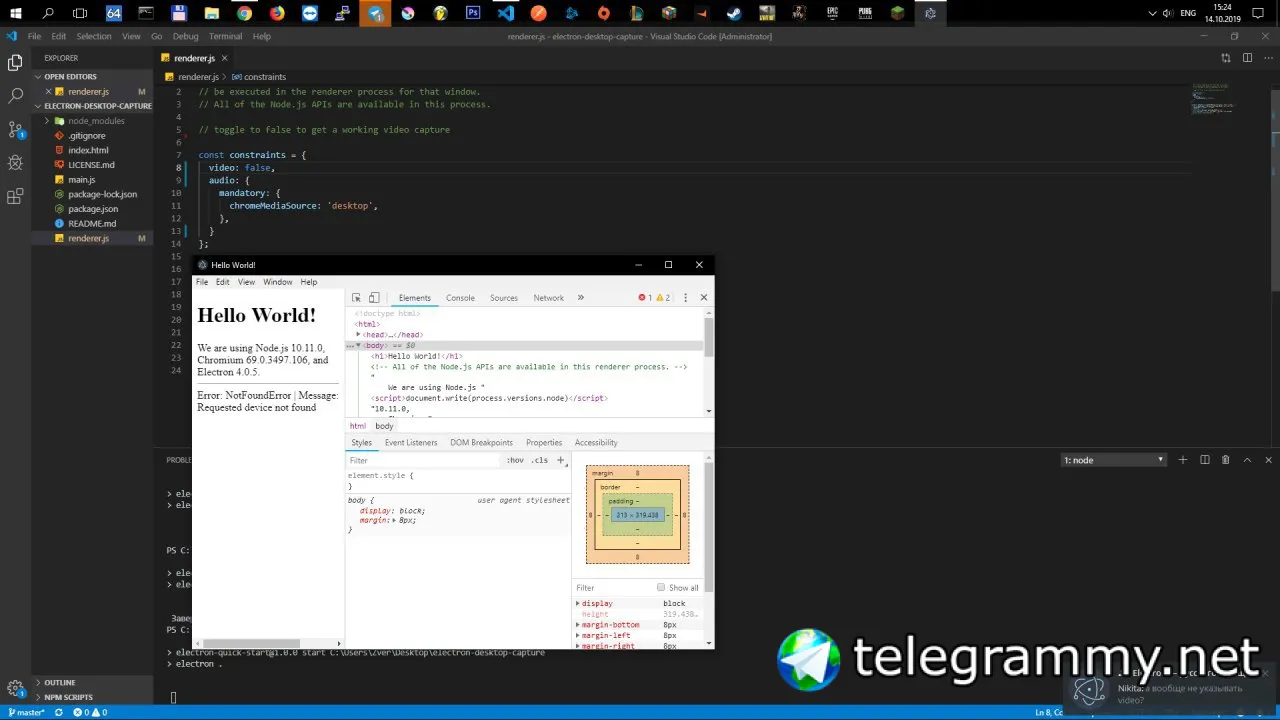This screenshot has height=720, width=1280.
Task: Open the Extensions view
Action: 15,197
